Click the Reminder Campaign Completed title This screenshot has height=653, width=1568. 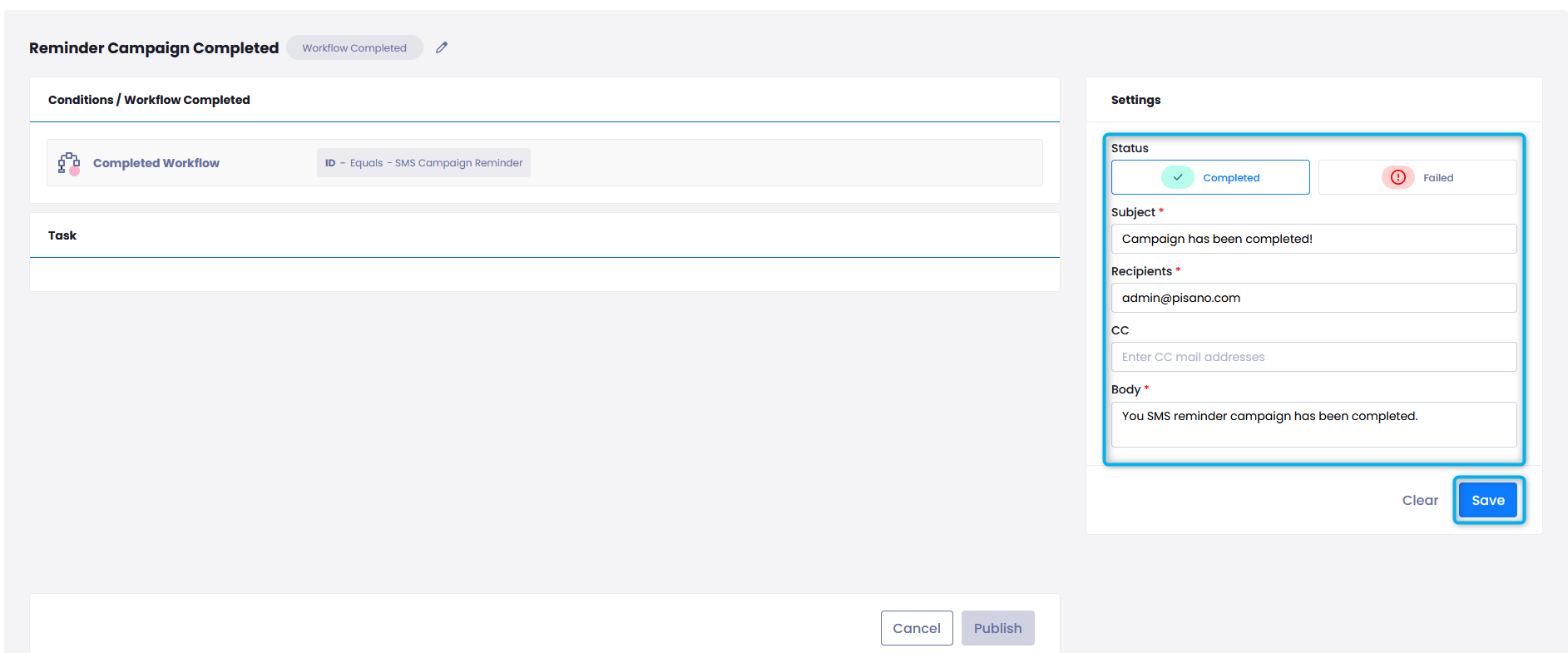pyautogui.click(x=154, y=48)
